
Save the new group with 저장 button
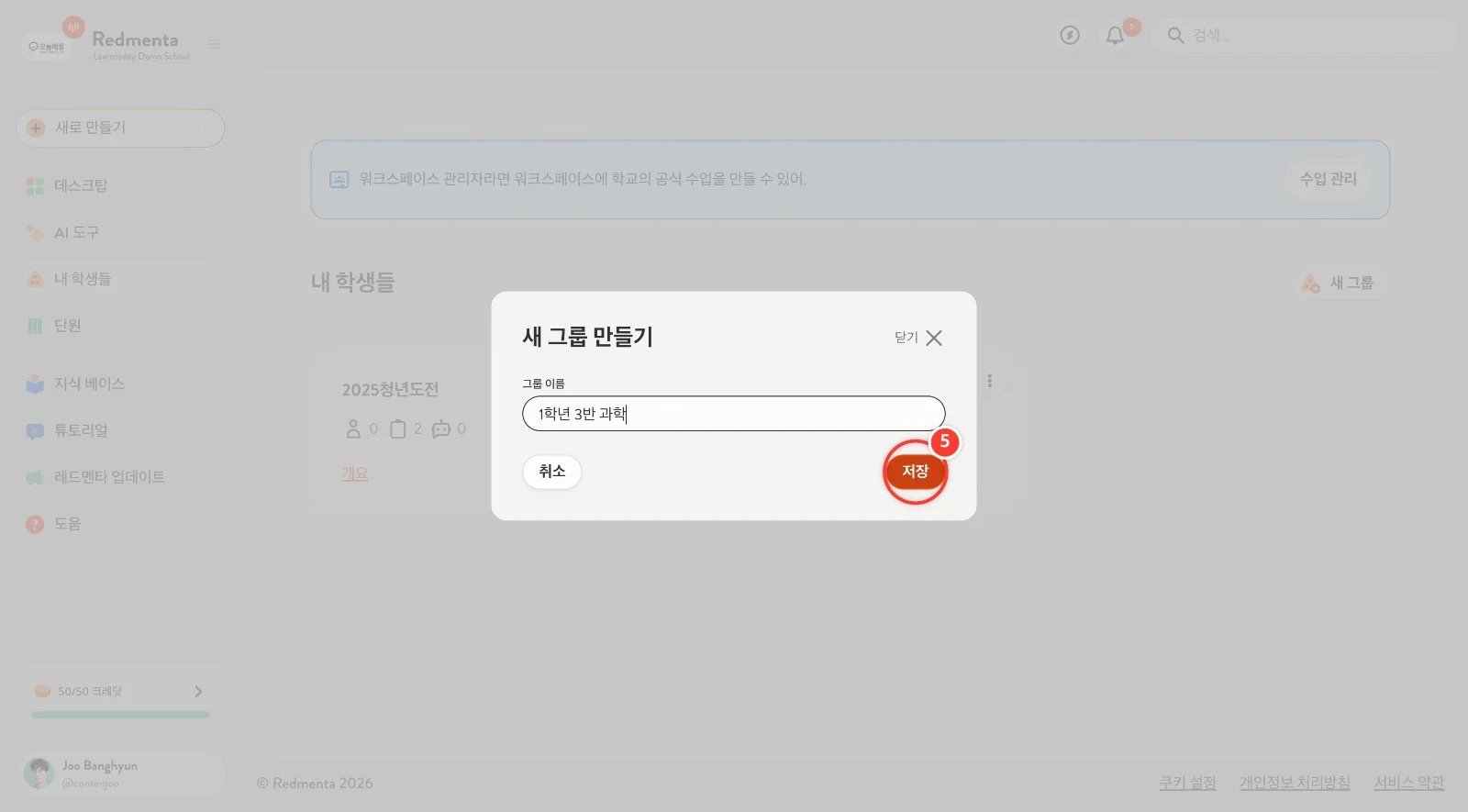[x=915, y=472]
